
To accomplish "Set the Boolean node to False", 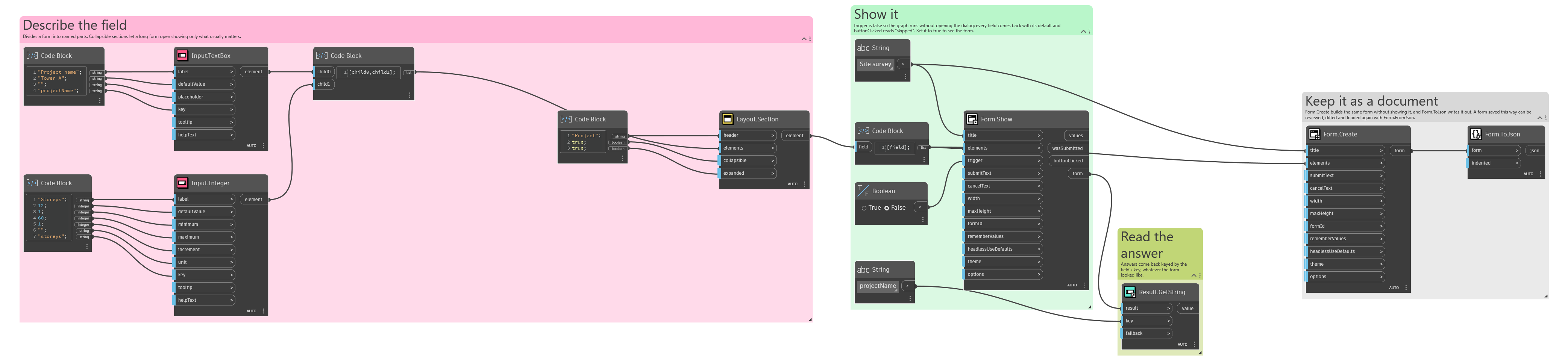I will pos(887,208).
